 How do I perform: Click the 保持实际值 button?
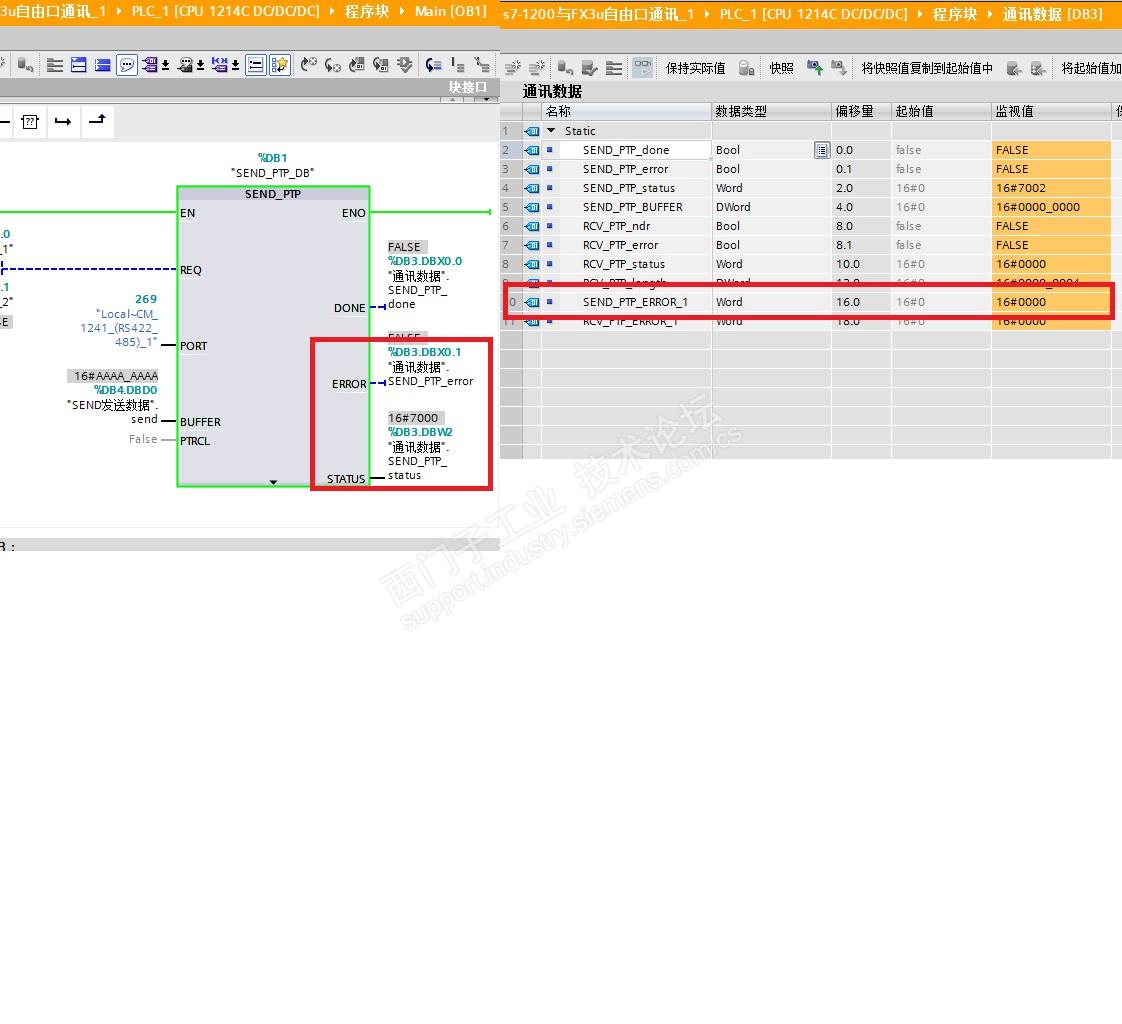click(x=696, y=68)
